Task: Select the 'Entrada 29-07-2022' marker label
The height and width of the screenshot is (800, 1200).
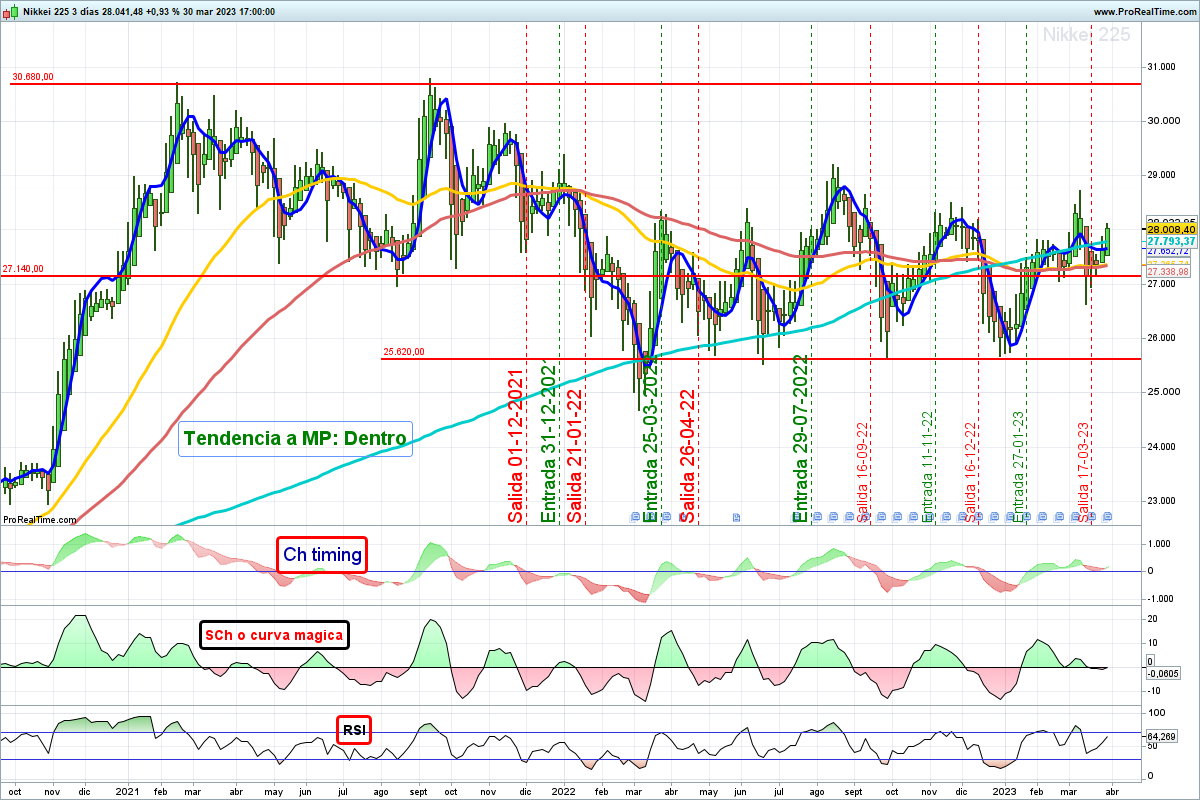Action: coord(800,440)
